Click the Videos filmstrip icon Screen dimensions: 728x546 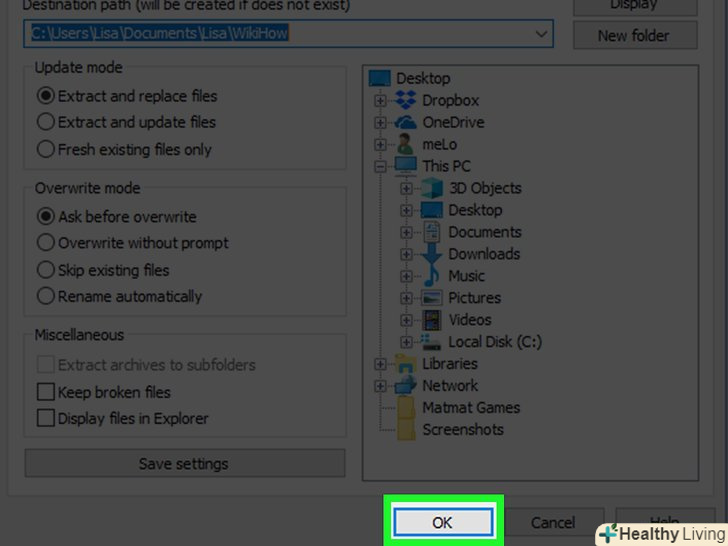point(431,319)
